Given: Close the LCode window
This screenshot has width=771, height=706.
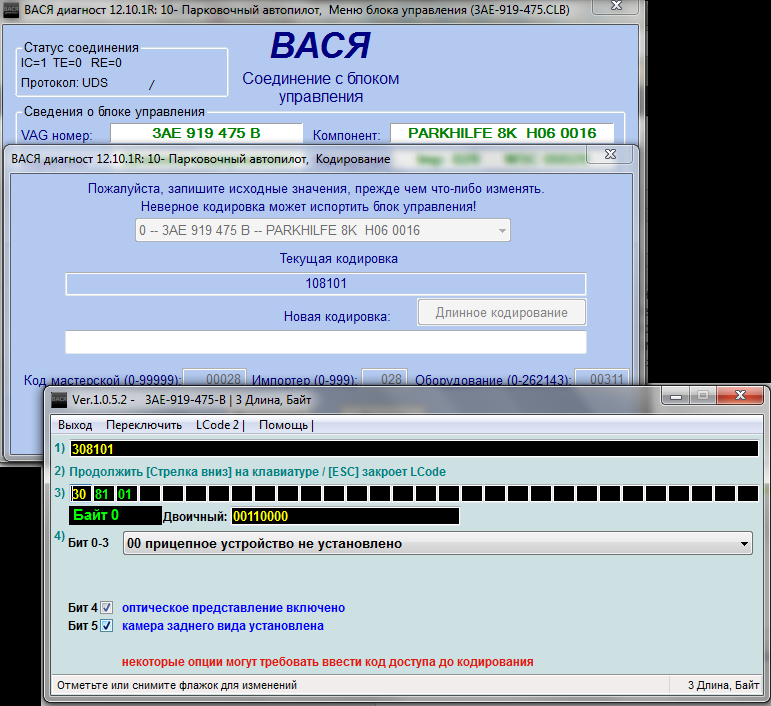Looking at the screenshot, I should click(x=743, y=396).
